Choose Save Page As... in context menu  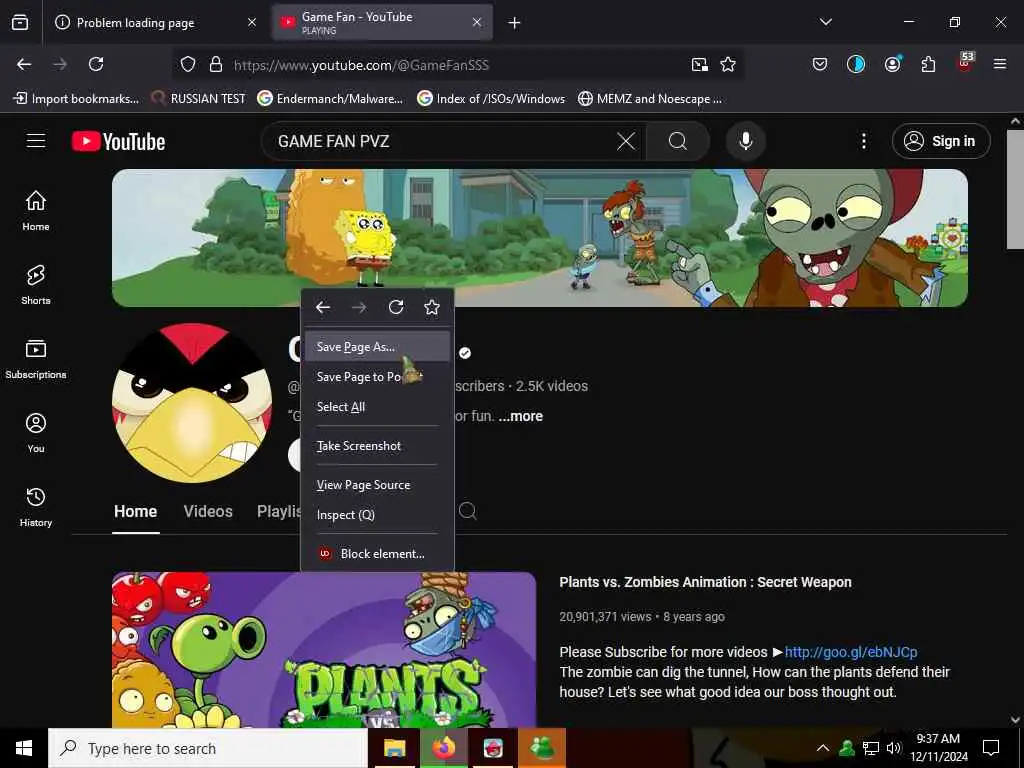[377, 347]
